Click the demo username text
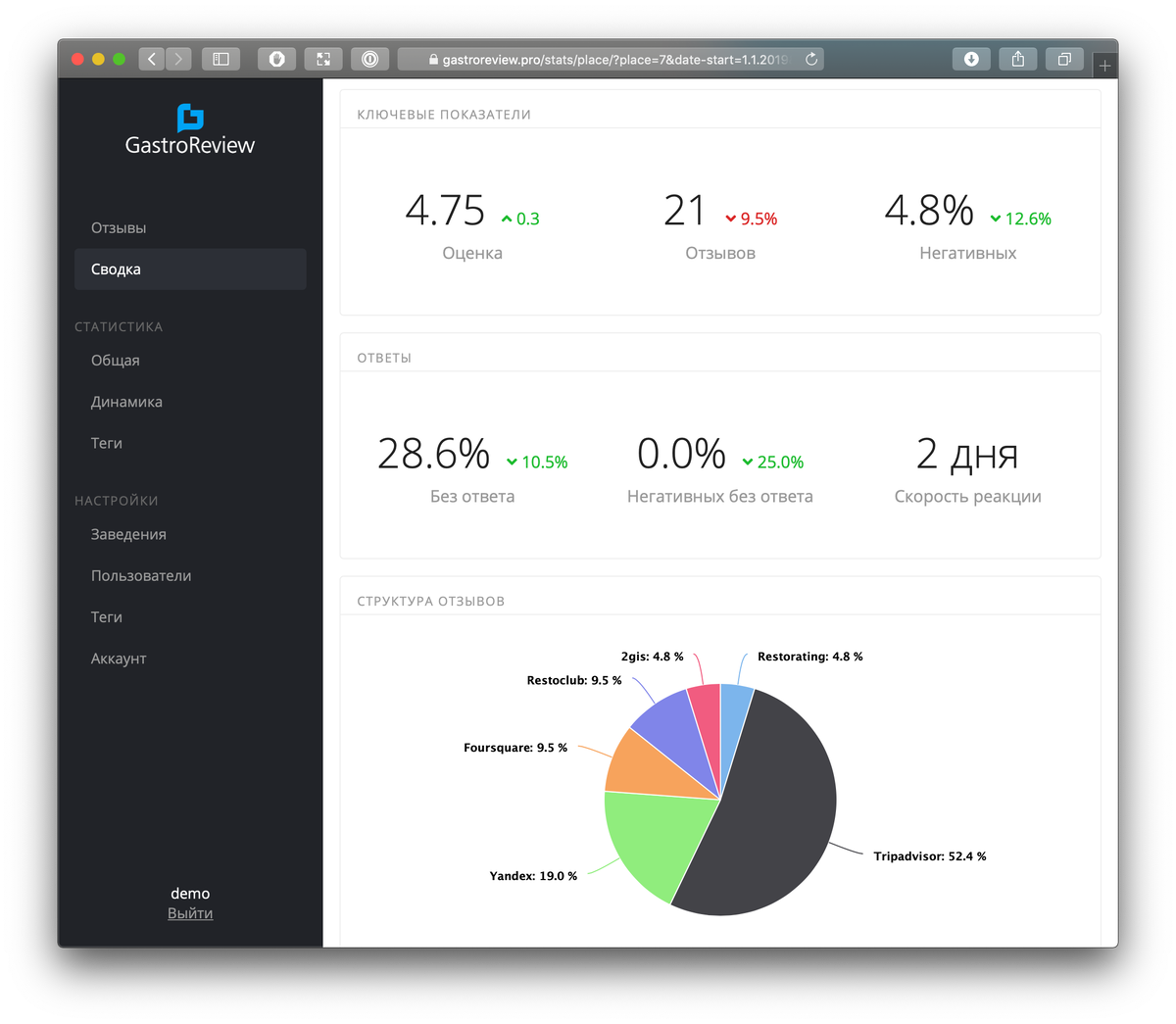The width and height of the screenshot is (1176, 1024). click(190, 893)
